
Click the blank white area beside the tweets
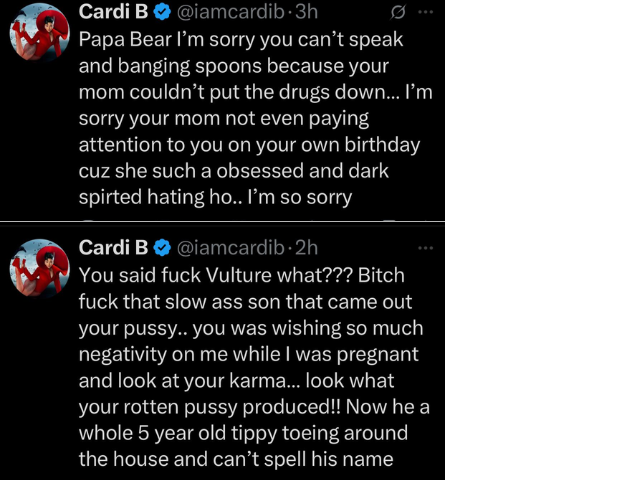[x=540, y=240]
